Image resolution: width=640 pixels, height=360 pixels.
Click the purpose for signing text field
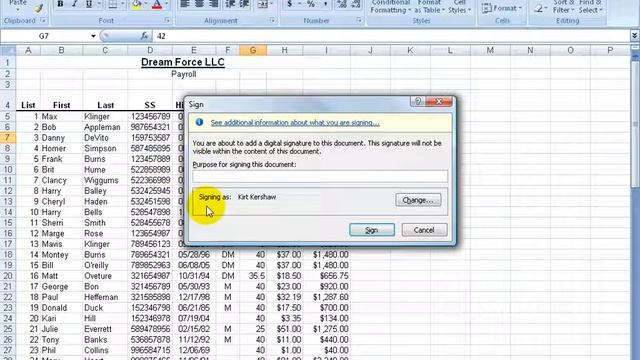tap(320, 176)
